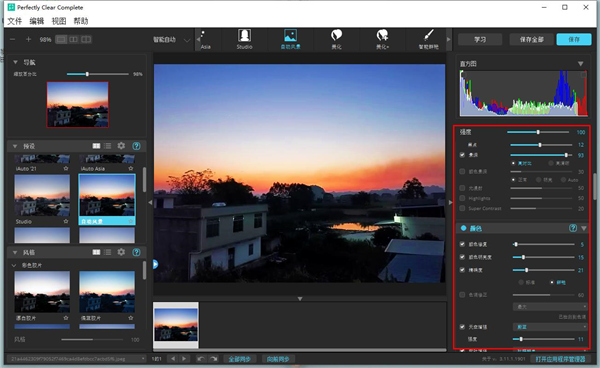This screenshot has width=600, height=368.
Task: Collapse the 颜色 section triangle
Action: [584, 228]
